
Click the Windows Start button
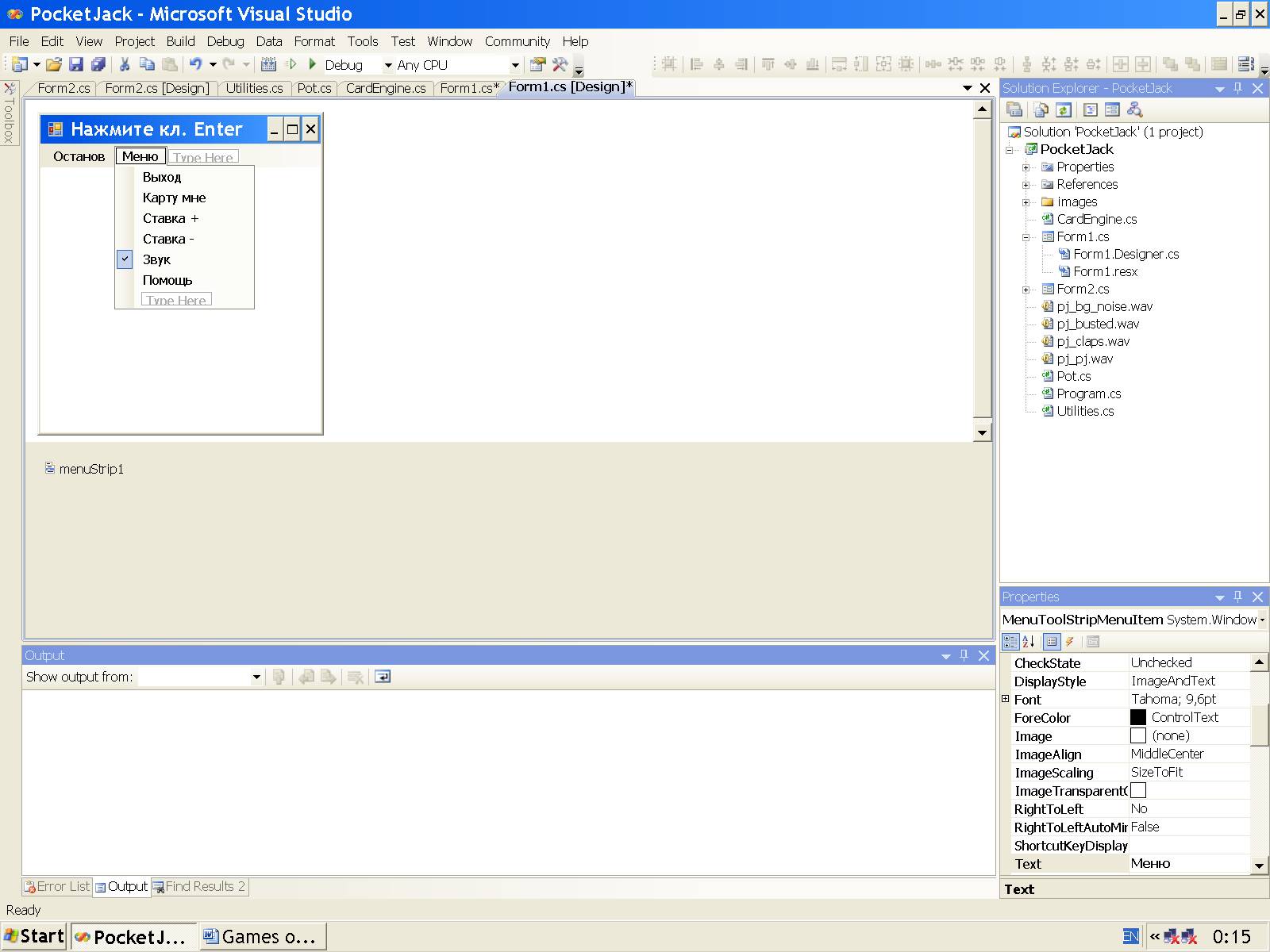click(x=34, y=936)
